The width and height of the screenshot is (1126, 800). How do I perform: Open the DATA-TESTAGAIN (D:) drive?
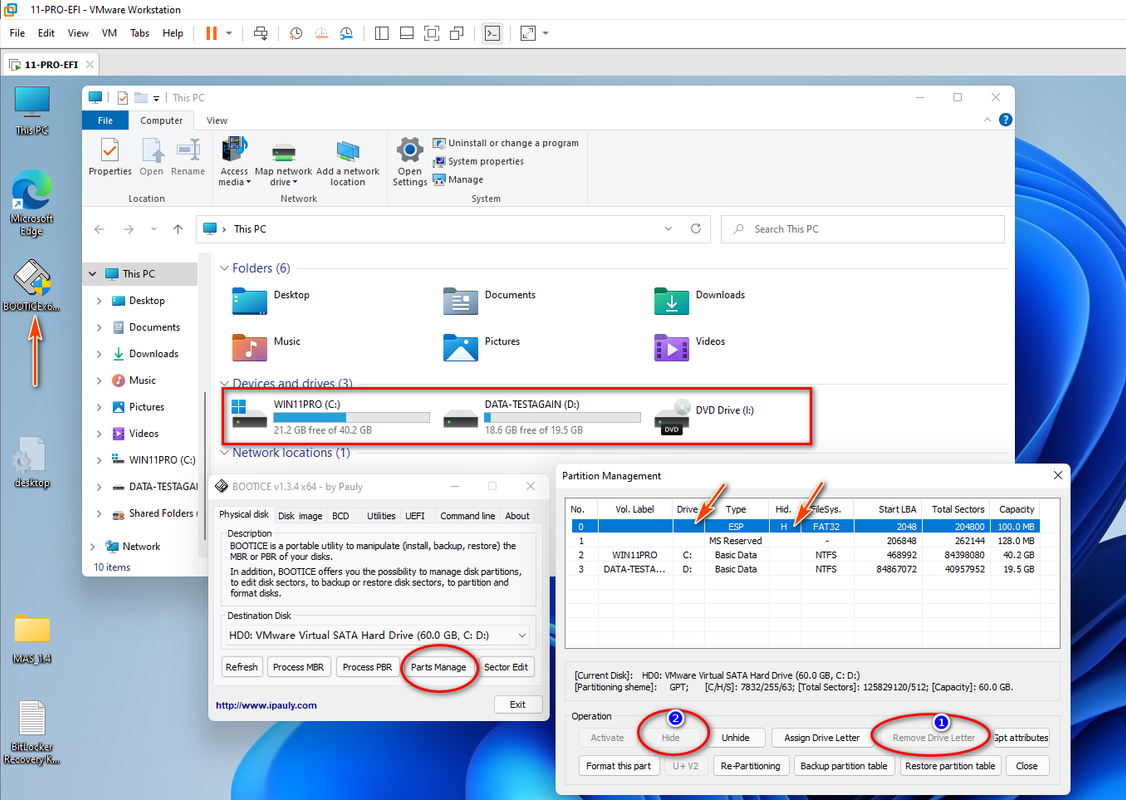[x=541, y=417]
